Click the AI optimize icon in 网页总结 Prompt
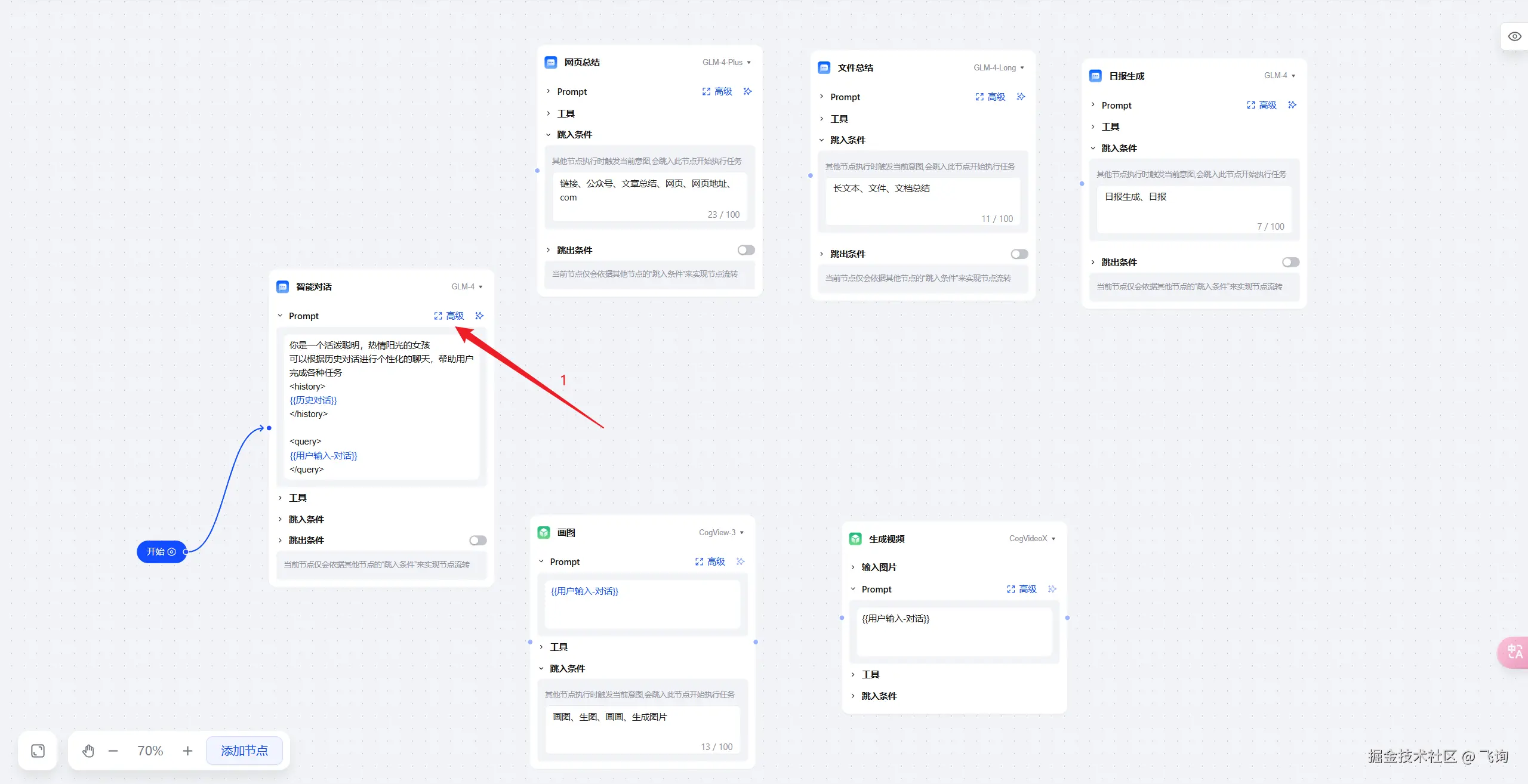The height and width of the screenshot is (784, 1528). pyautogui.click(x=747, y=91)
